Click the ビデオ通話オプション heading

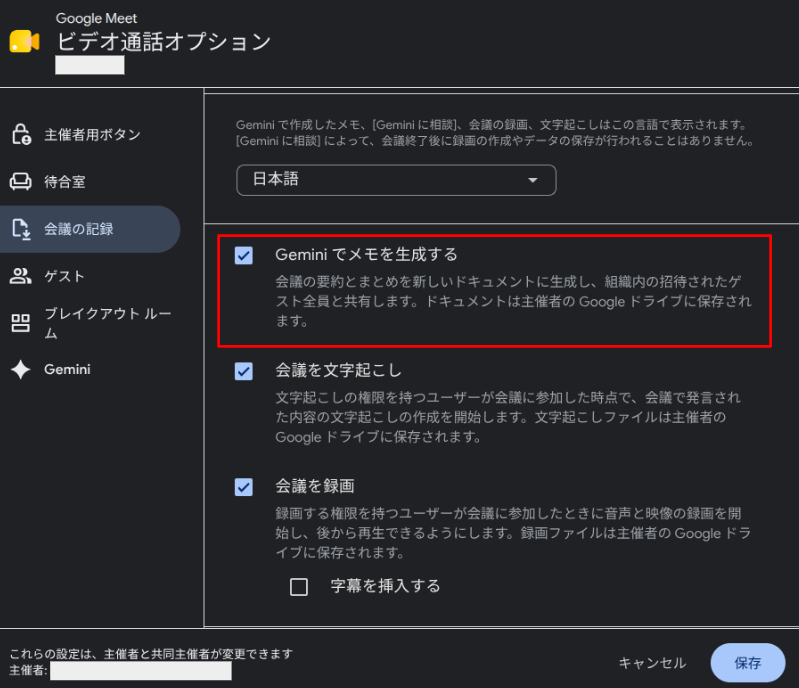(164, 42)
